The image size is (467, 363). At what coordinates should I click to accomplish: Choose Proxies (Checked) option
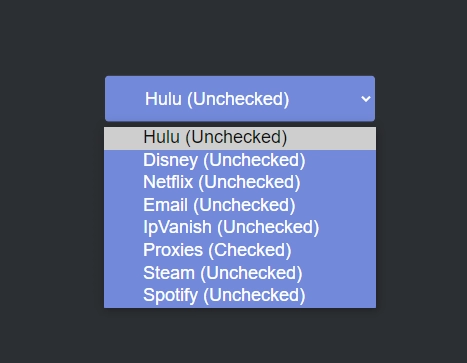click(240, 250)
